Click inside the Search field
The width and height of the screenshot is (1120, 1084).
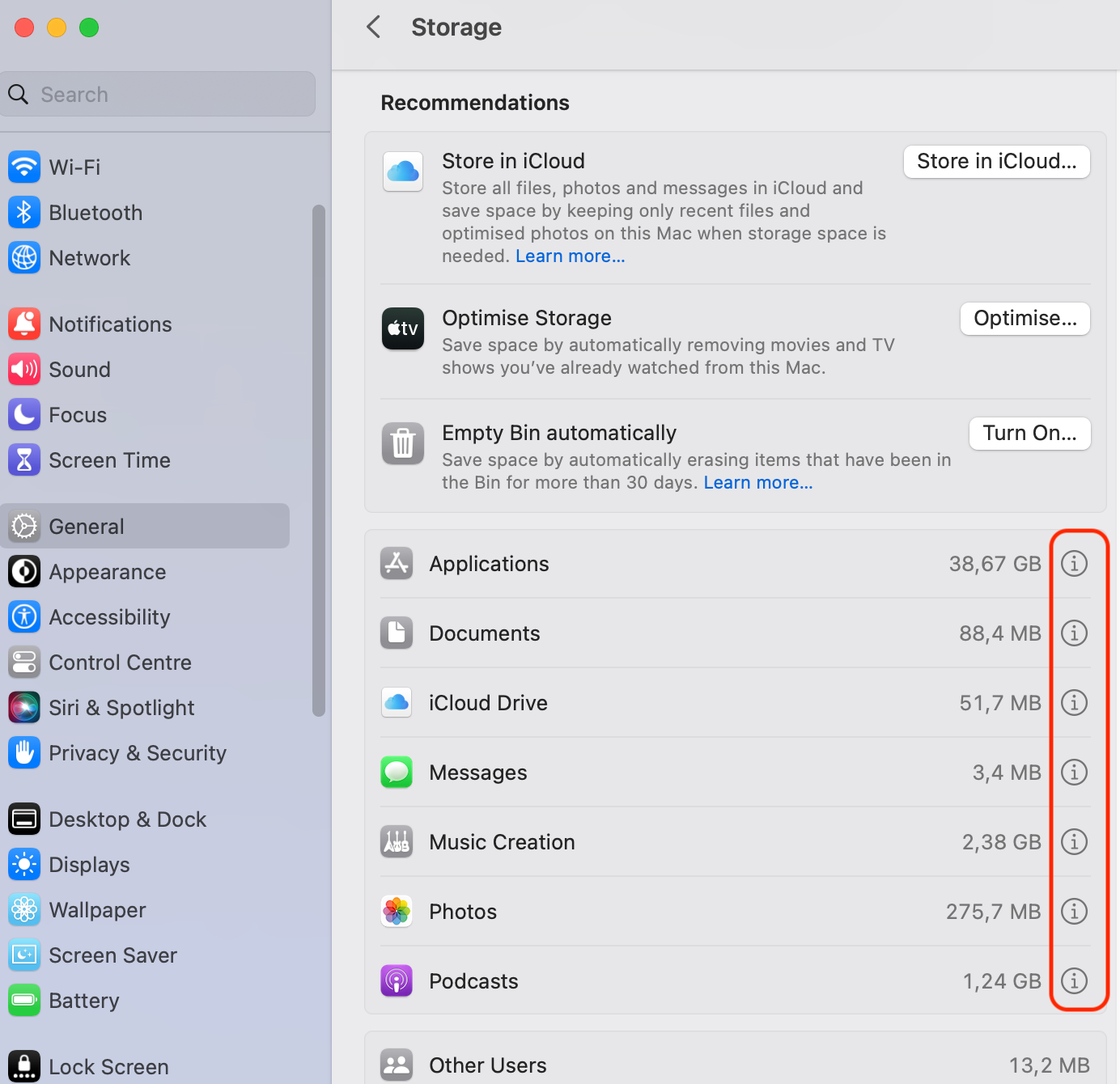158,94
